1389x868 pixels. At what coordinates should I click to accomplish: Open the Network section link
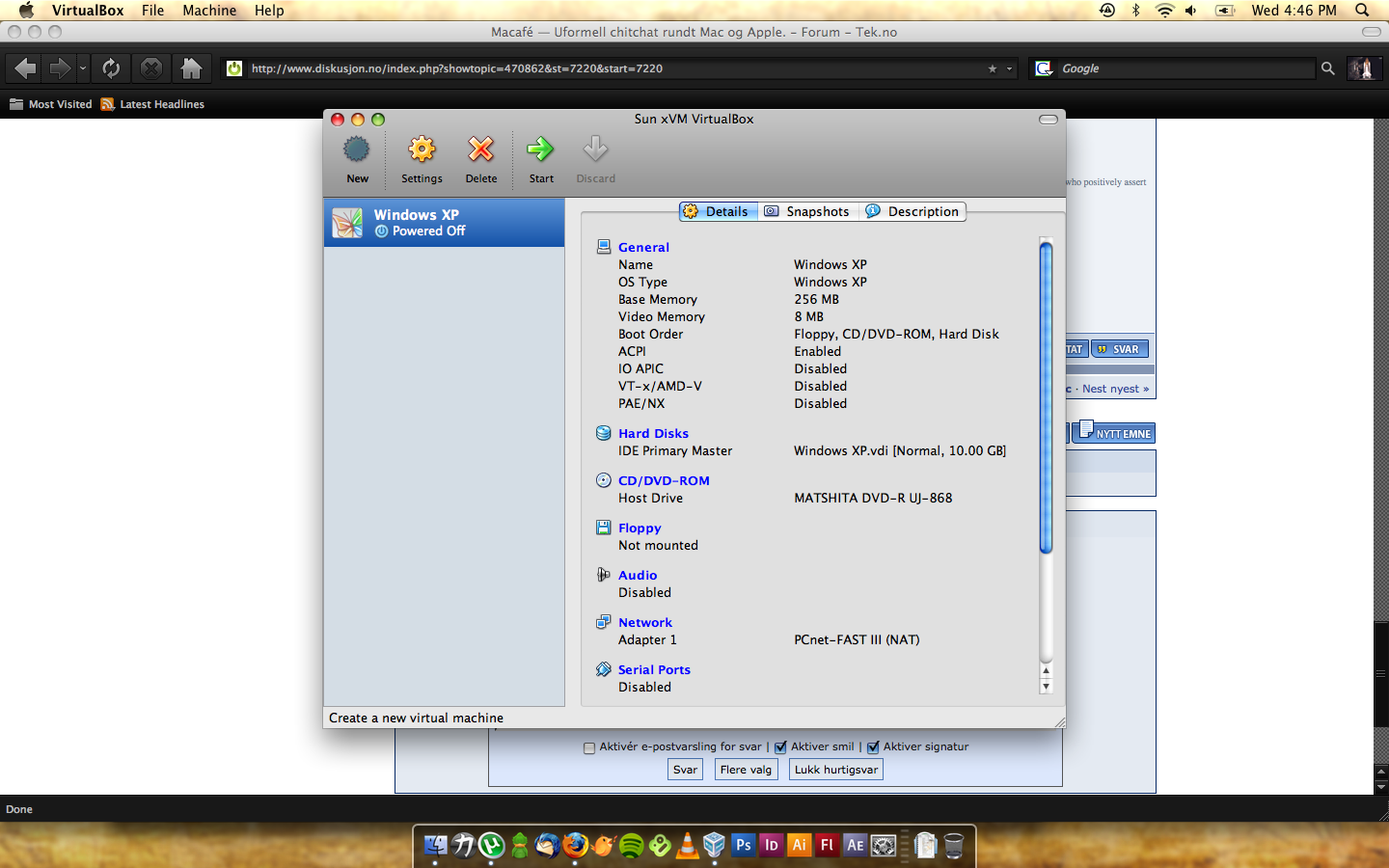pyautogui.click(x=645, y=622)
